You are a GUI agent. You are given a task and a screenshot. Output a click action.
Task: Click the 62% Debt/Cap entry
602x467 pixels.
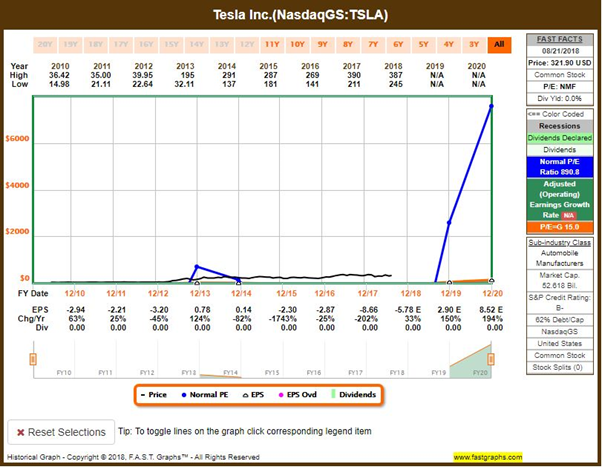559,320
